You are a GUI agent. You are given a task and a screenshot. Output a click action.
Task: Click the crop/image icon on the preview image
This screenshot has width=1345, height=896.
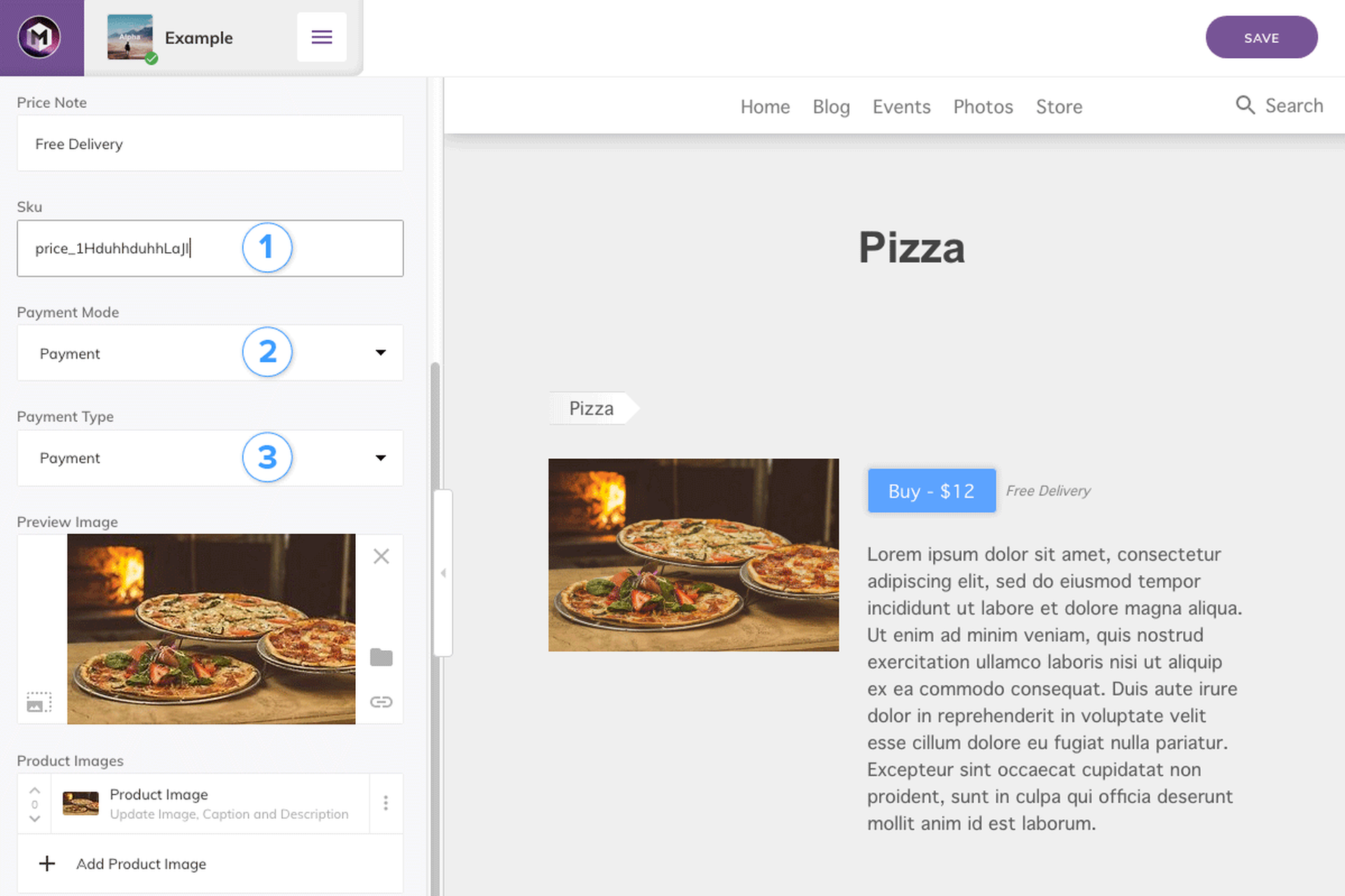click(x=39, y=701)
